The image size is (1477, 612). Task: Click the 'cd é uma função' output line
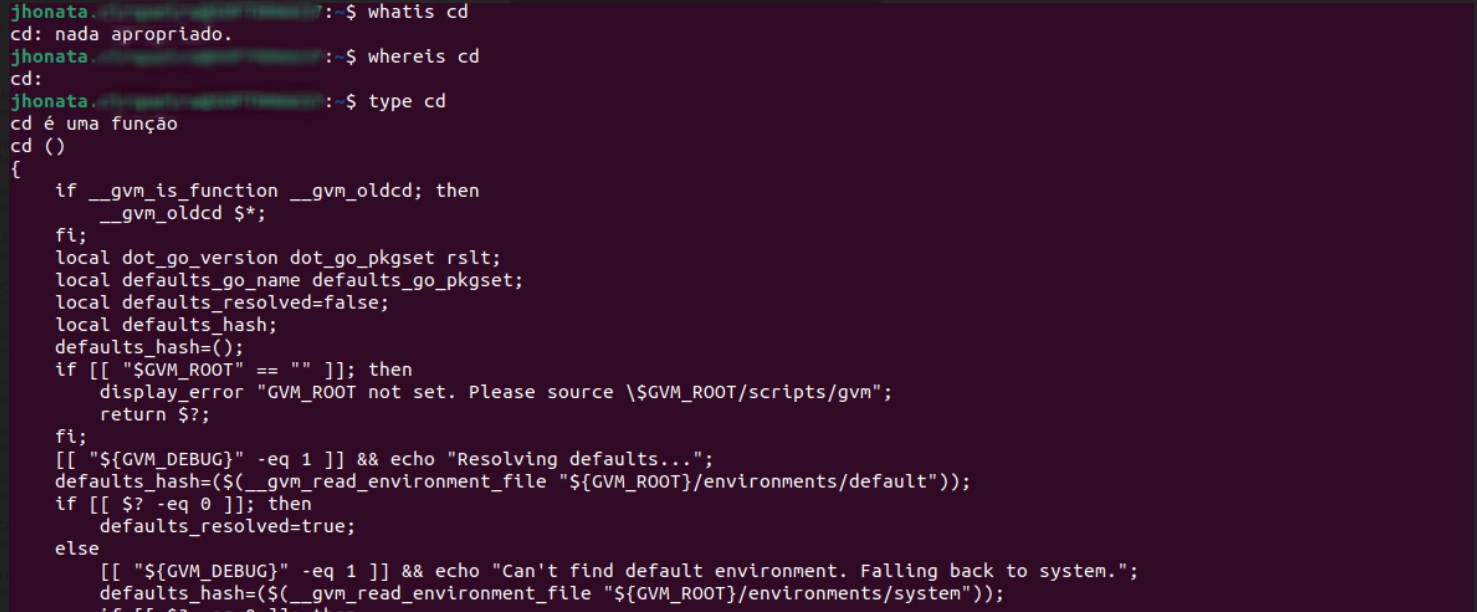coord(93,124)
